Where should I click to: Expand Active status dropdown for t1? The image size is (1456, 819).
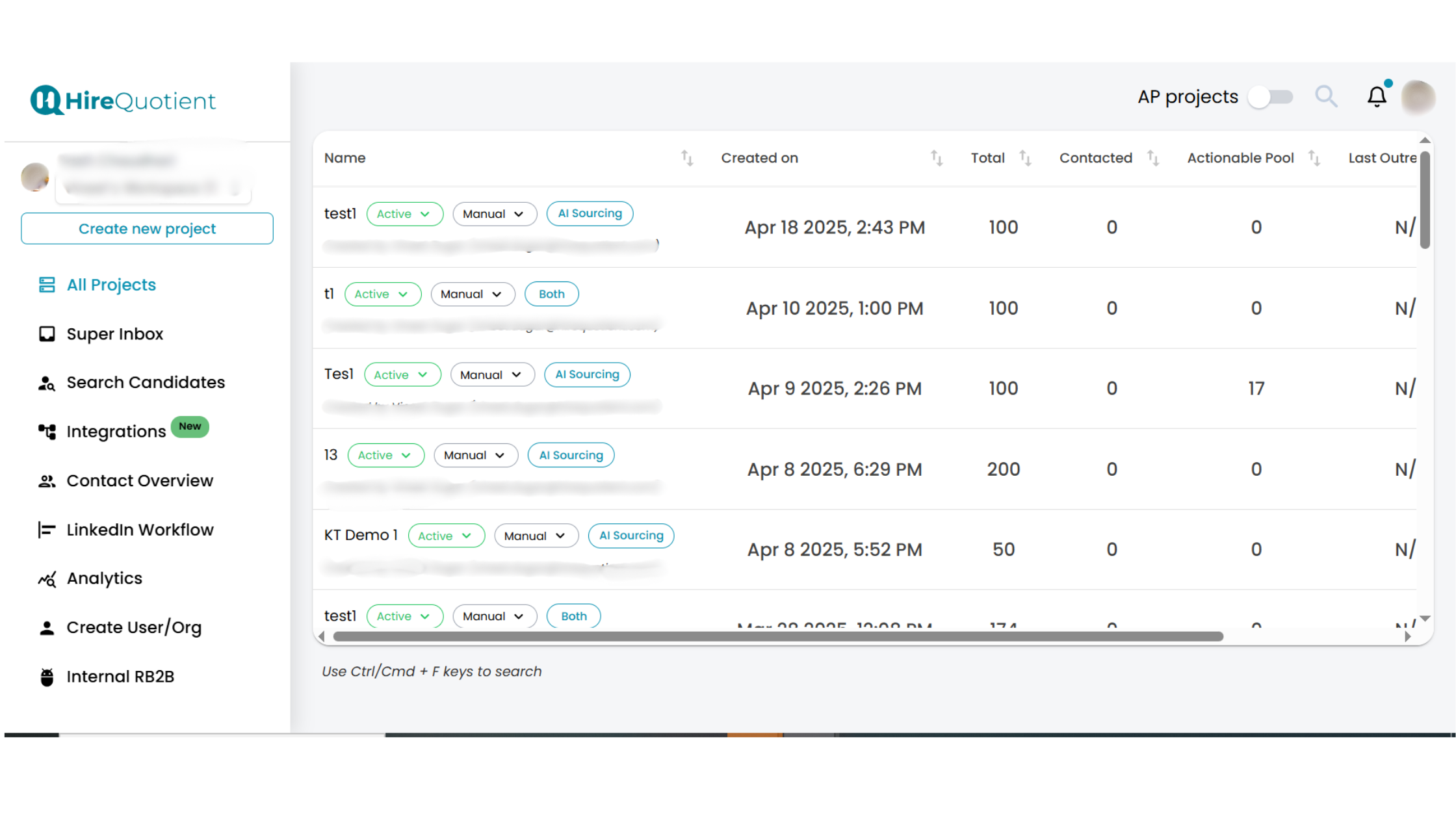(x=382, y=294)
